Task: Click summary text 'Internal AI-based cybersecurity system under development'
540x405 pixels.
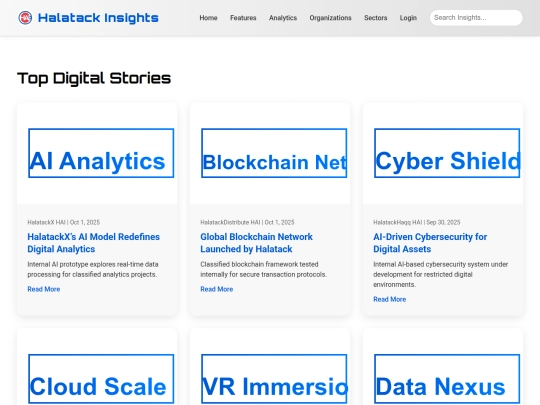Action: pos(440,274)
